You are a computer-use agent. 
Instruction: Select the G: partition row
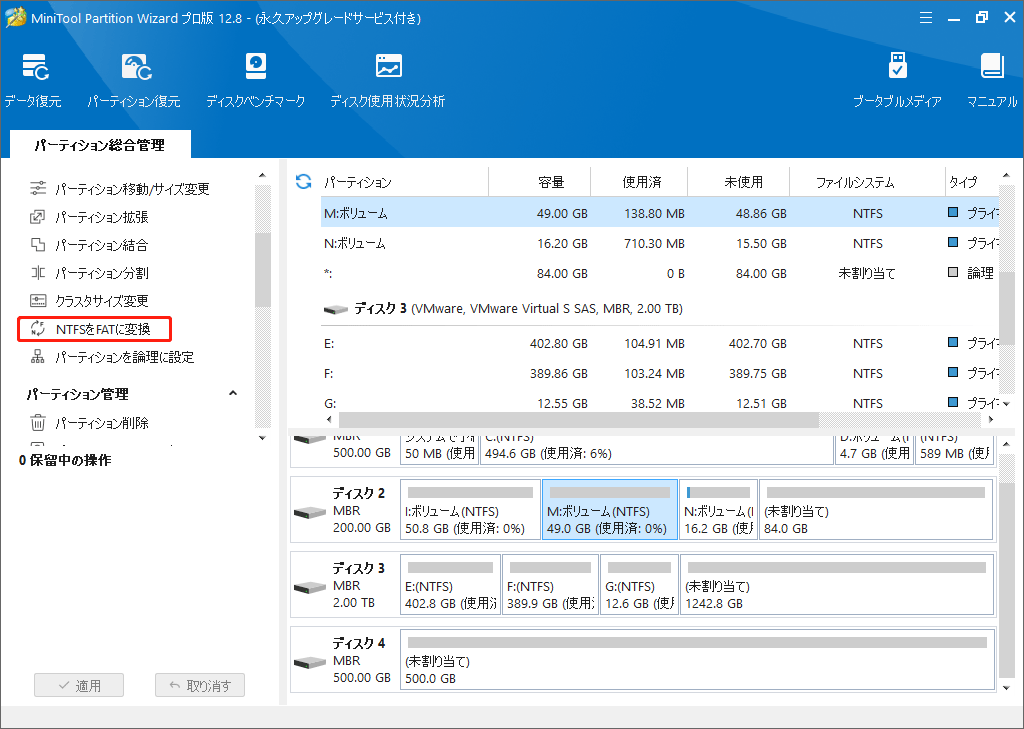point(660,402)
